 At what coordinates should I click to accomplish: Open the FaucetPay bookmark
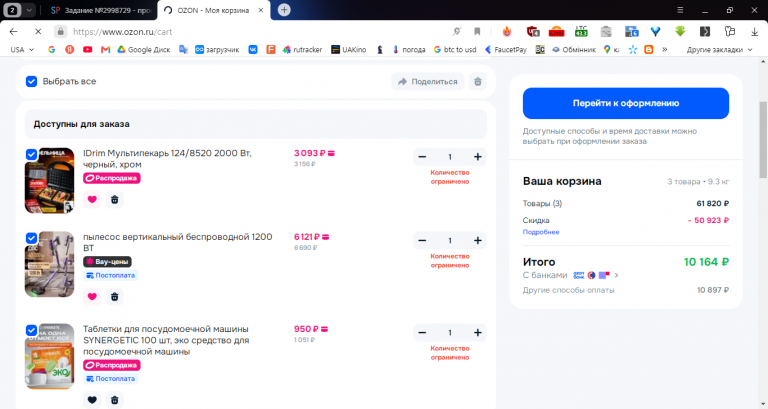pyautogui.click(x=506, y=49)
